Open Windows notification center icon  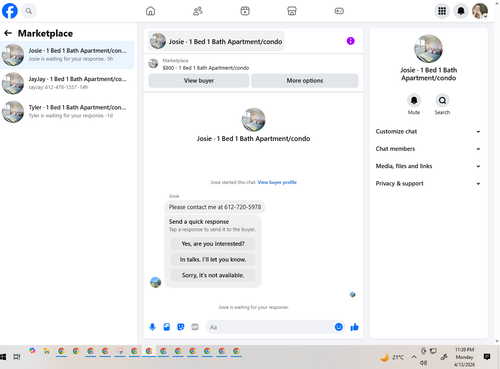(x=487, y=357)
